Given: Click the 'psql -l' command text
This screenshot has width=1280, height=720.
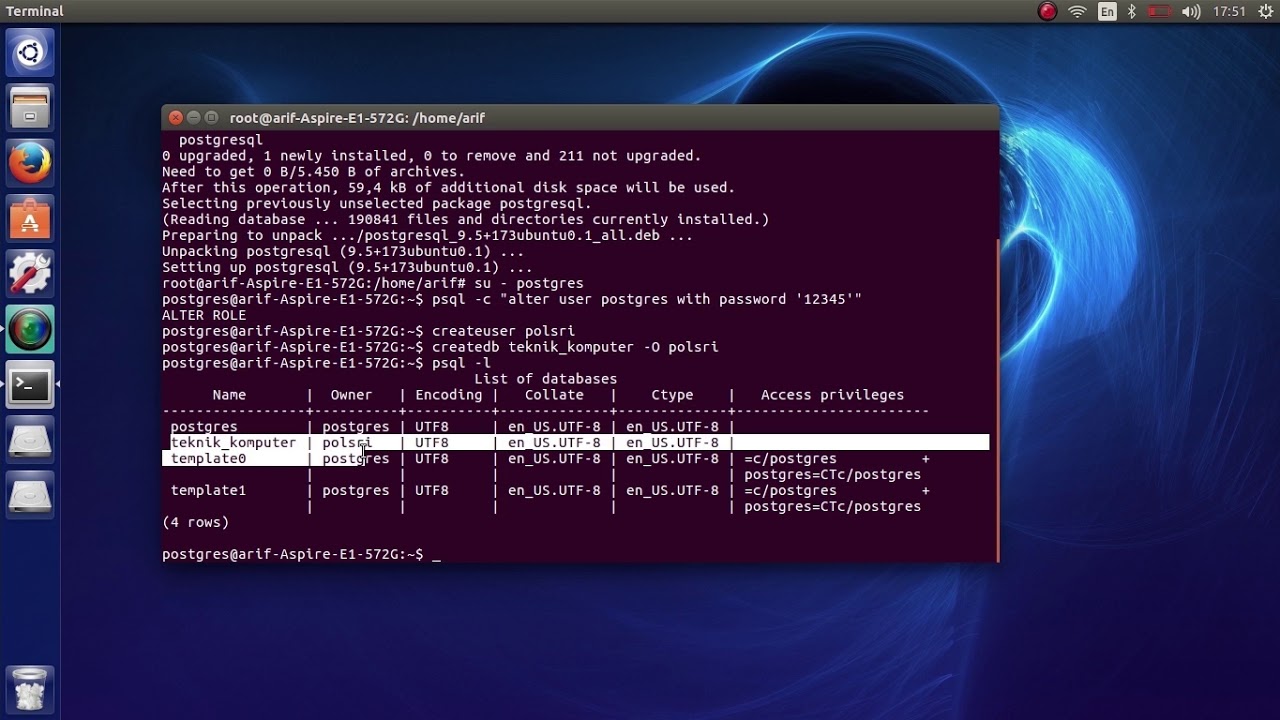Looking at the screenshot, I should (461, 363).
